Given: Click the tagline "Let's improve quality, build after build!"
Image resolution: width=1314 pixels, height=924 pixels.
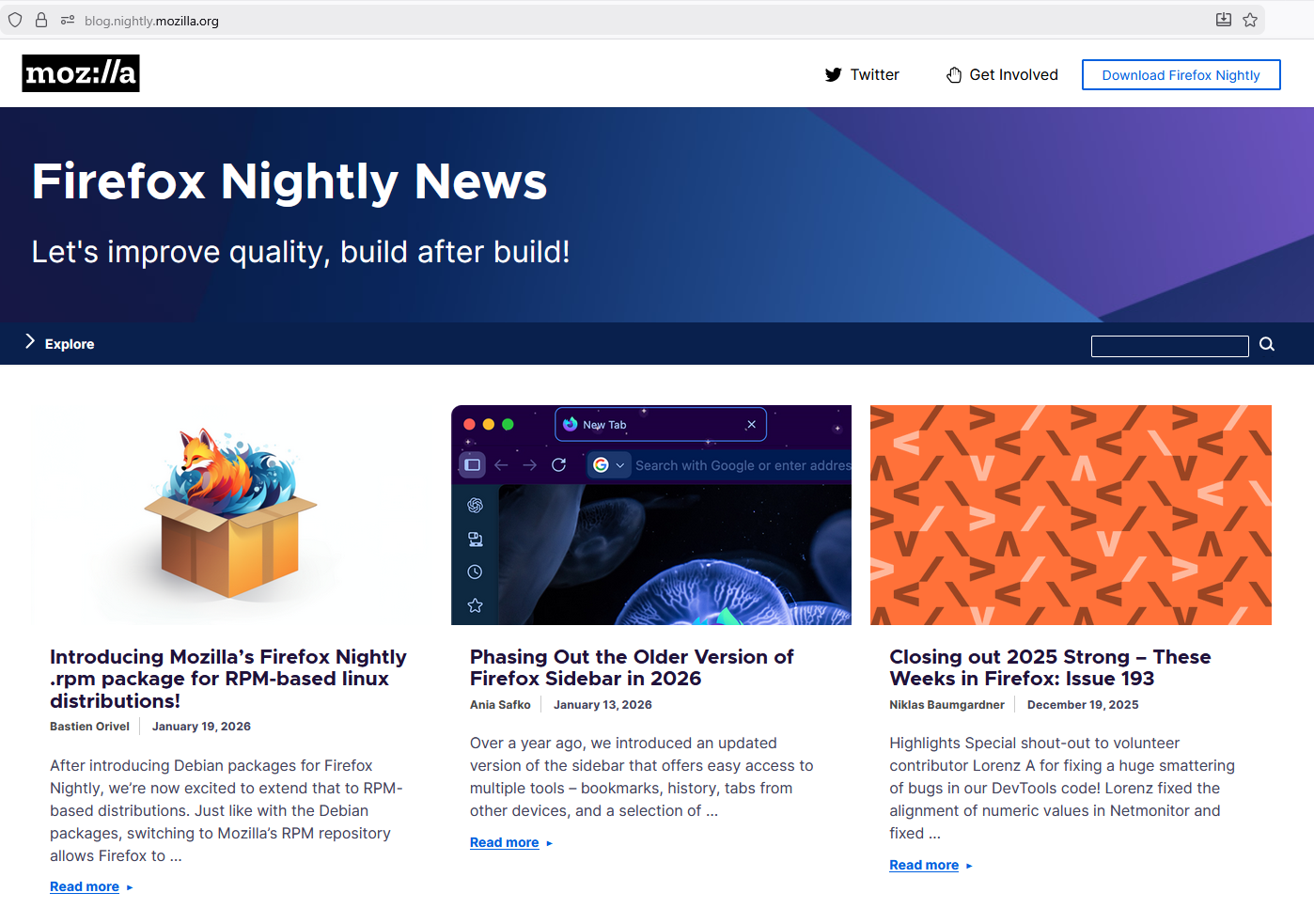Looking at the screenshot, I should pos(301,252).
